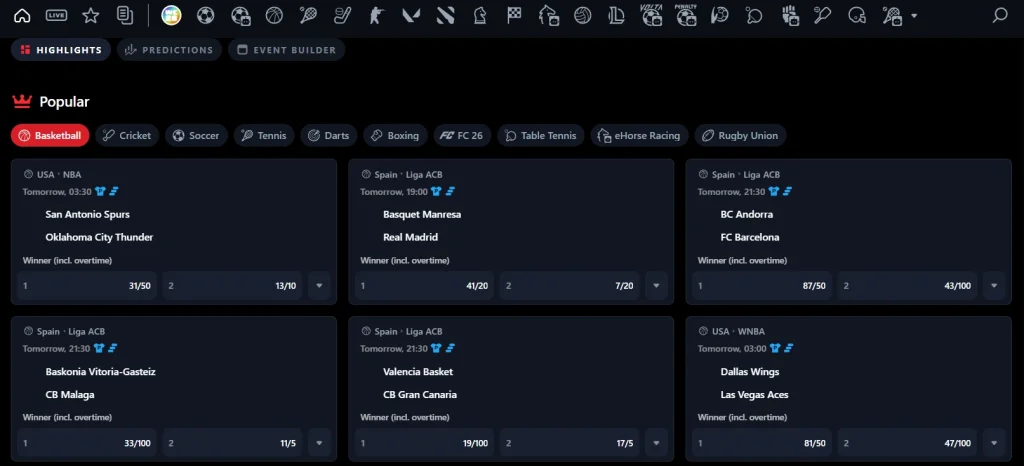Select the Table Tennis paddle icon in top bar
This screenshot has width=1024, height=466.
[754, 16]
